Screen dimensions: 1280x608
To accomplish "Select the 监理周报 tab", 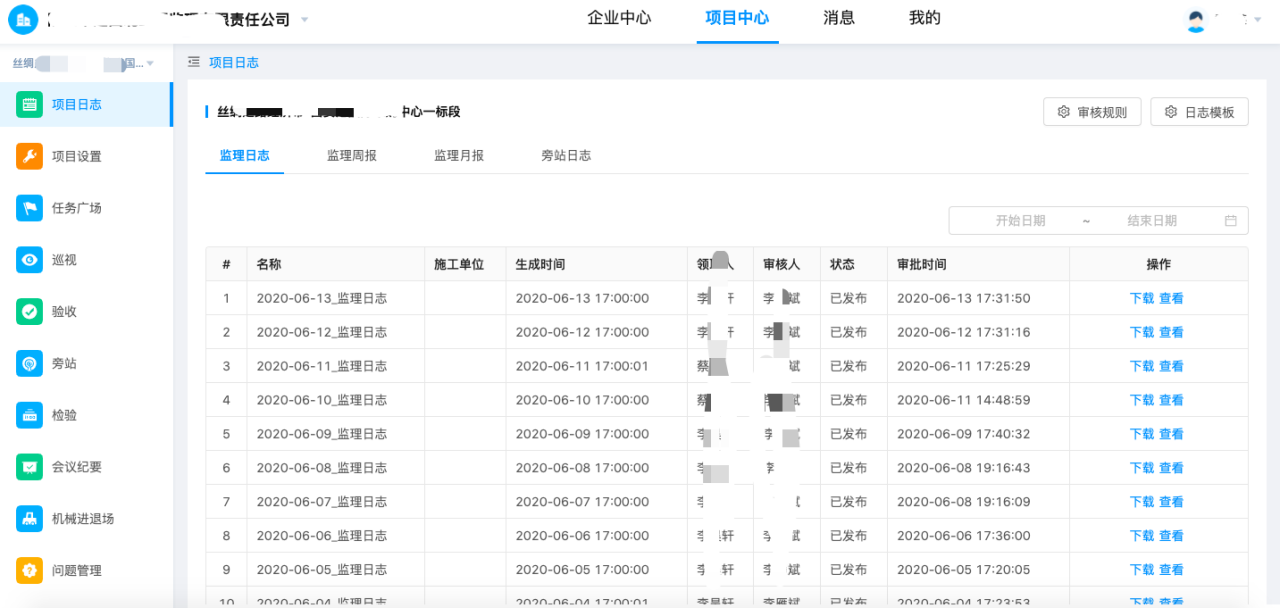I will pos(352,156).
